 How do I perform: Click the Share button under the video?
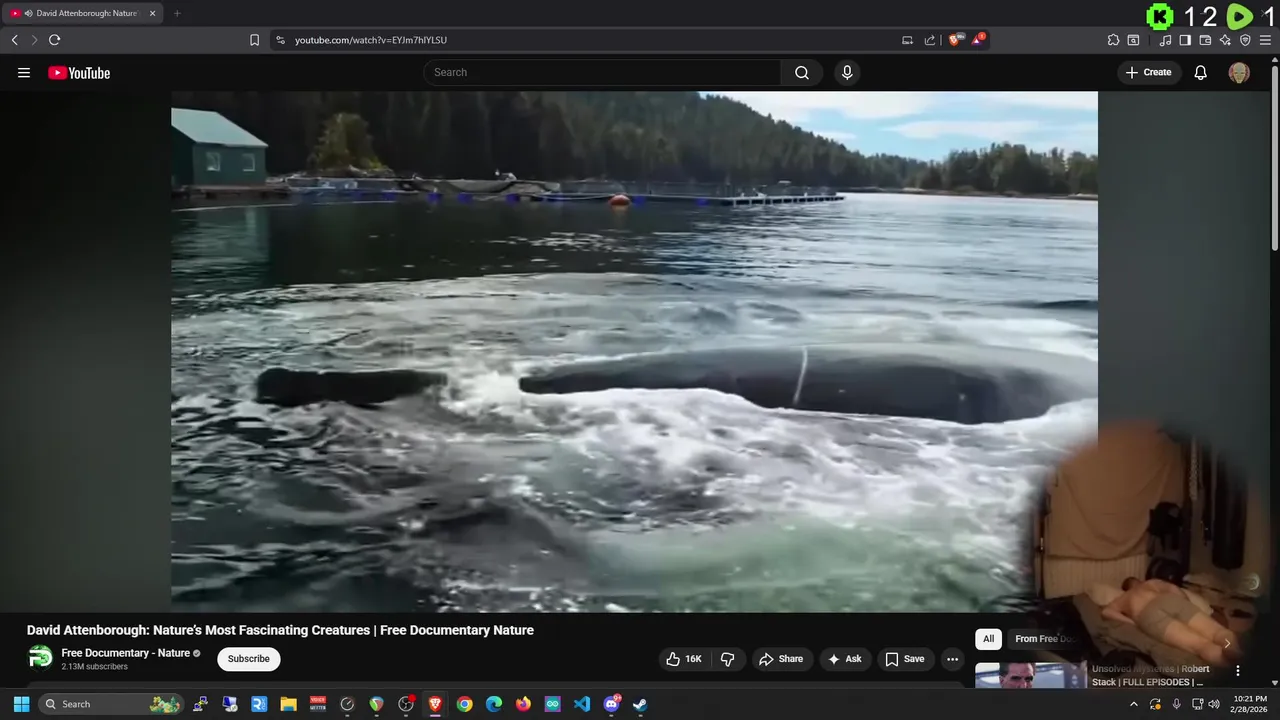[781, 659]
